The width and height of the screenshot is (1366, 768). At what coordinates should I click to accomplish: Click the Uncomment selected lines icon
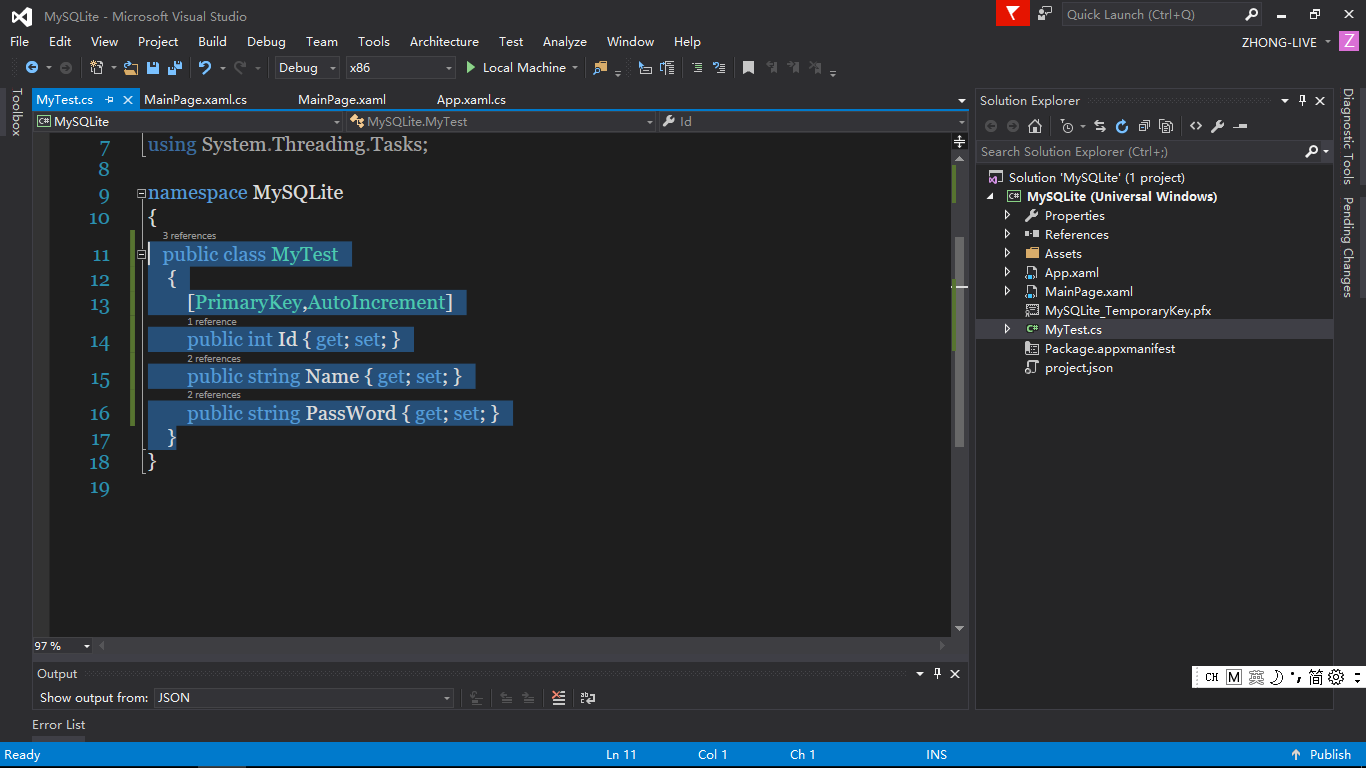[718, 68]
